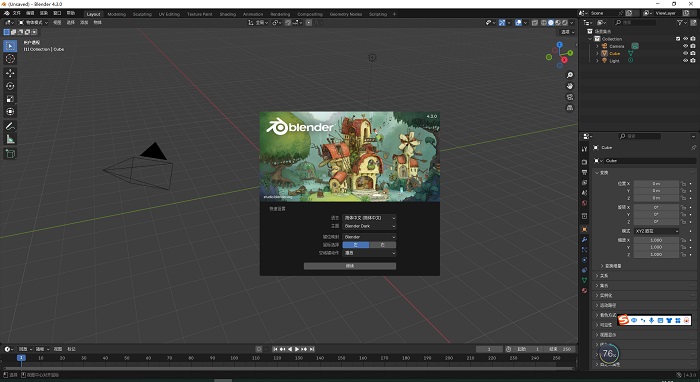This screenshot has width=700, height=382.
Task: Jump to timeline start frame button
Action: click(275, 349)
